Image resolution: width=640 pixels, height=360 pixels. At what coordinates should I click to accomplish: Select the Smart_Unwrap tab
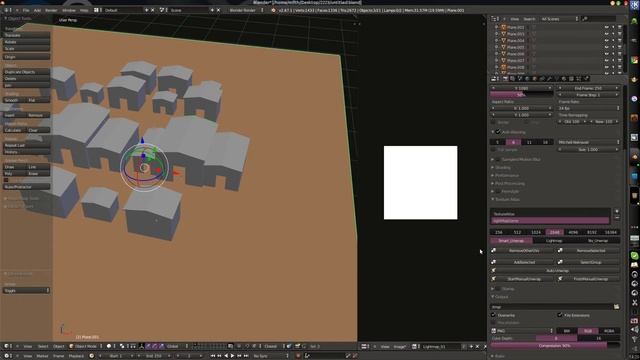pos(511,241)
